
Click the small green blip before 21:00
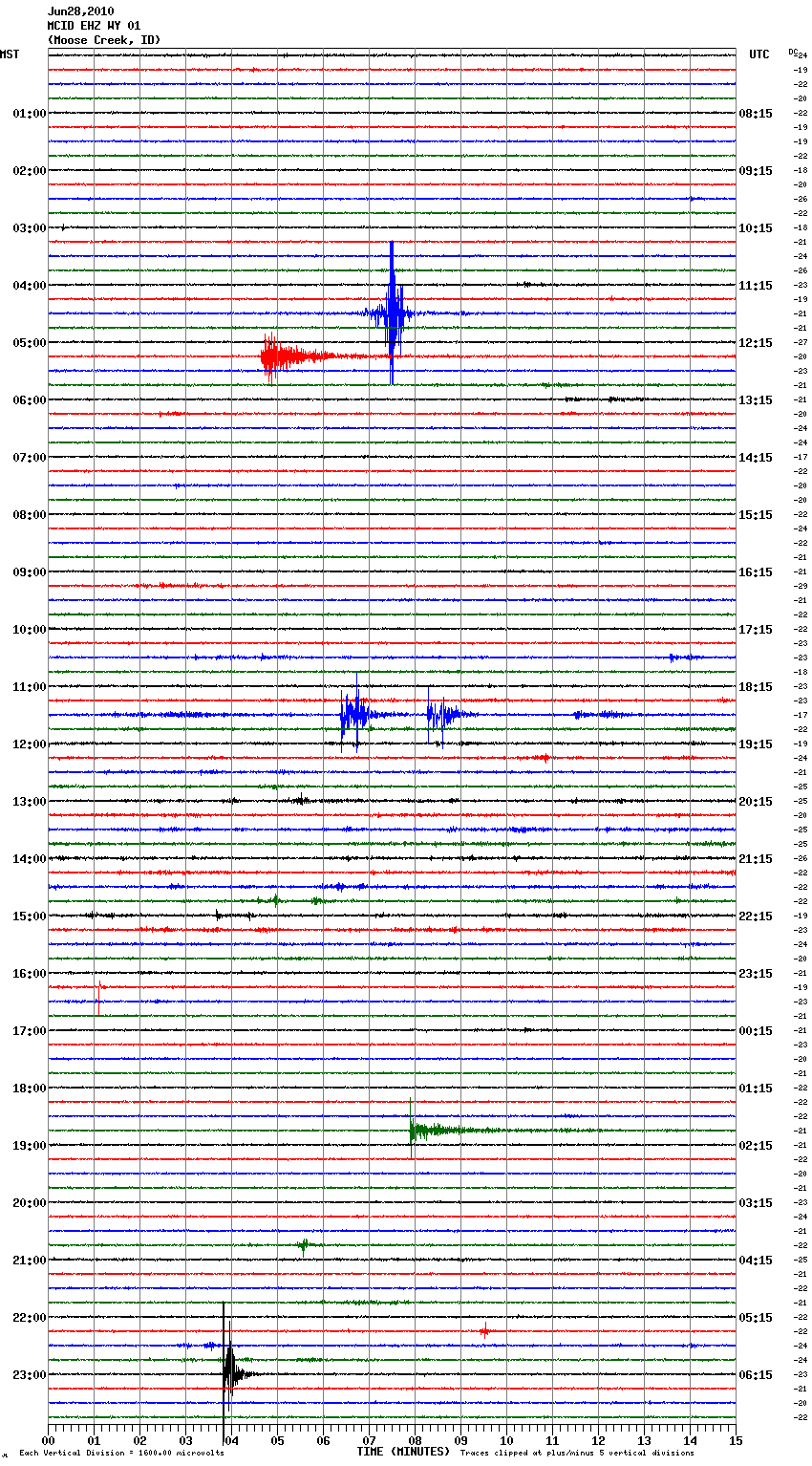click(303, 1245)
